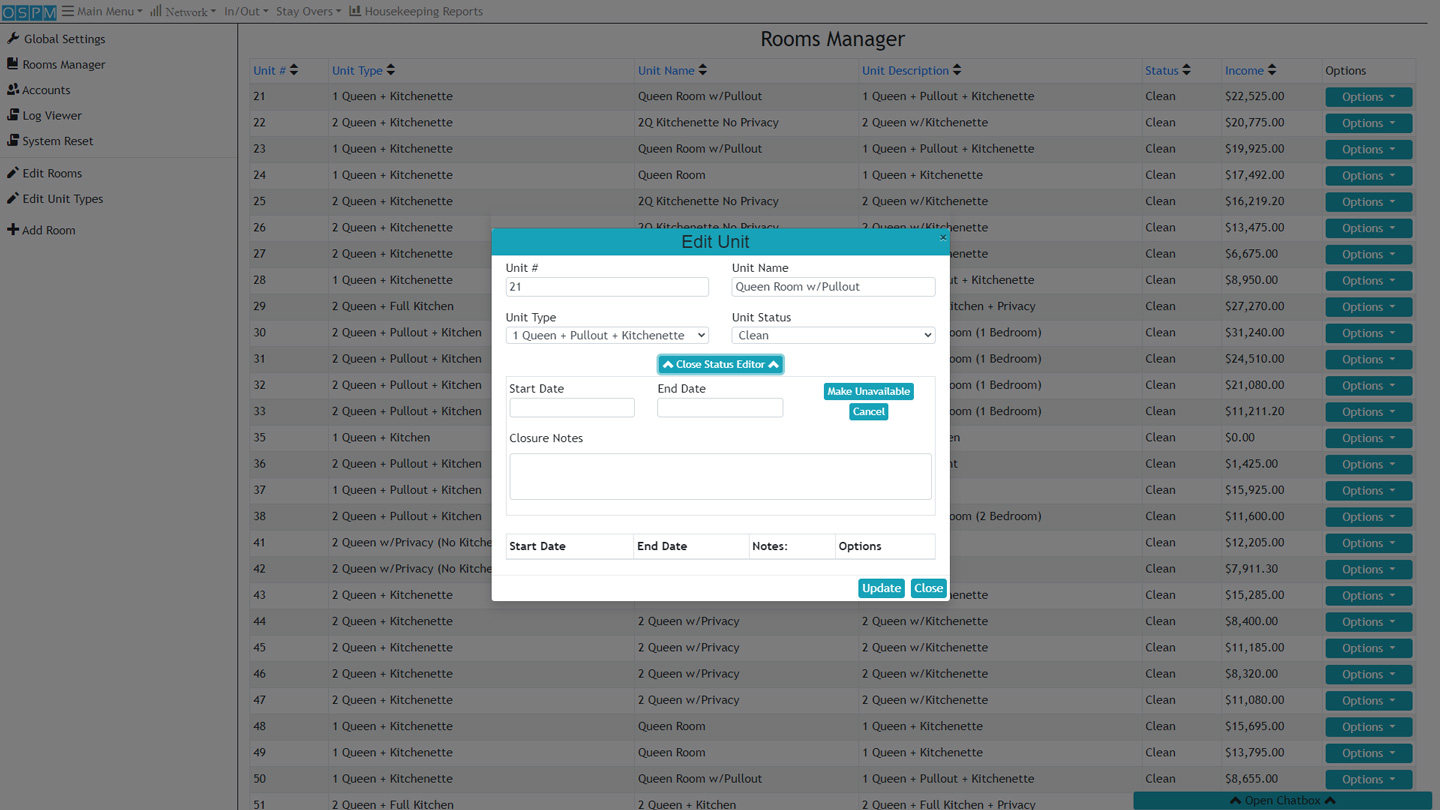Open the Main Menu dropdown
Viewport: 1440px width, 810px height.
coord(102,11)
